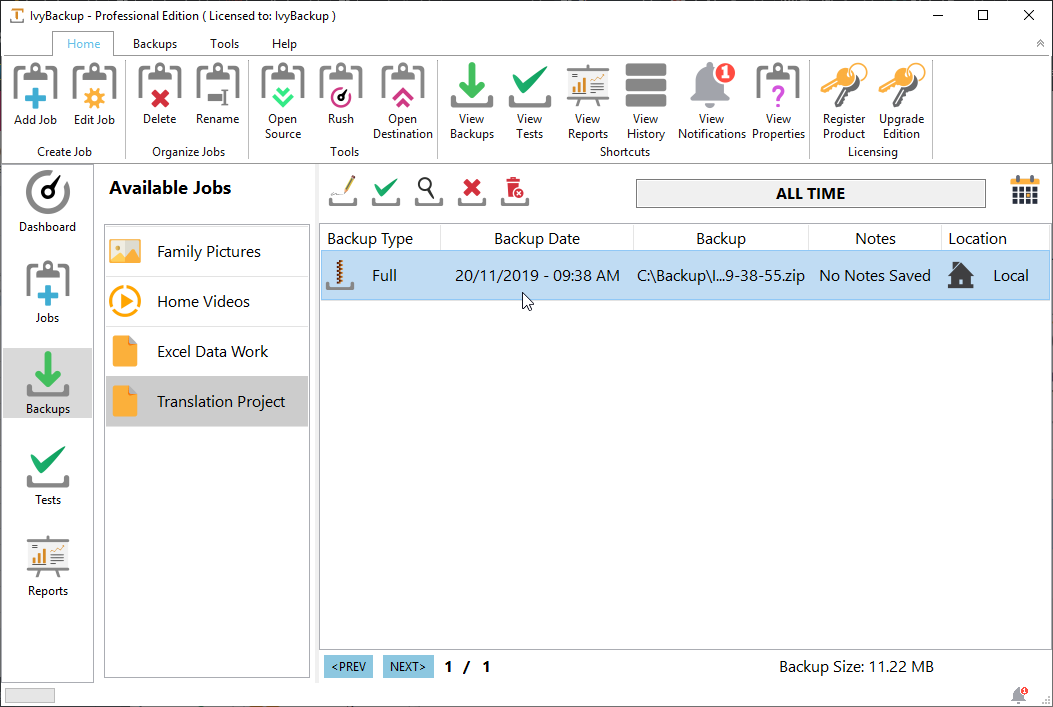The width and height of the screenshot is (1053, 707).
Task: Click the Upgrade Edition icon
Action: pos(902,101)
